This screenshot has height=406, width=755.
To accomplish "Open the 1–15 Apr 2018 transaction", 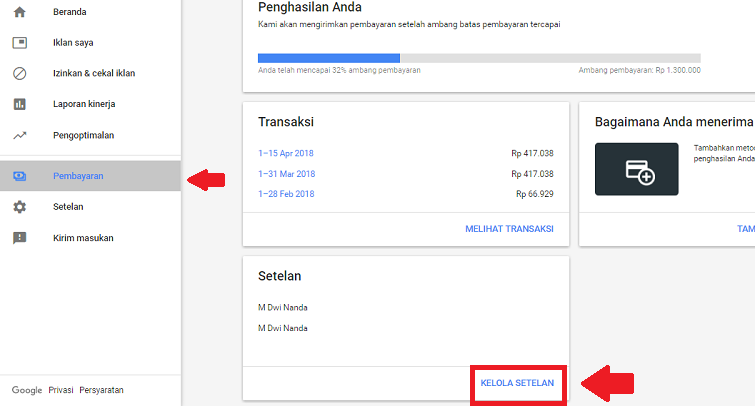I will [x=287, y=153].
